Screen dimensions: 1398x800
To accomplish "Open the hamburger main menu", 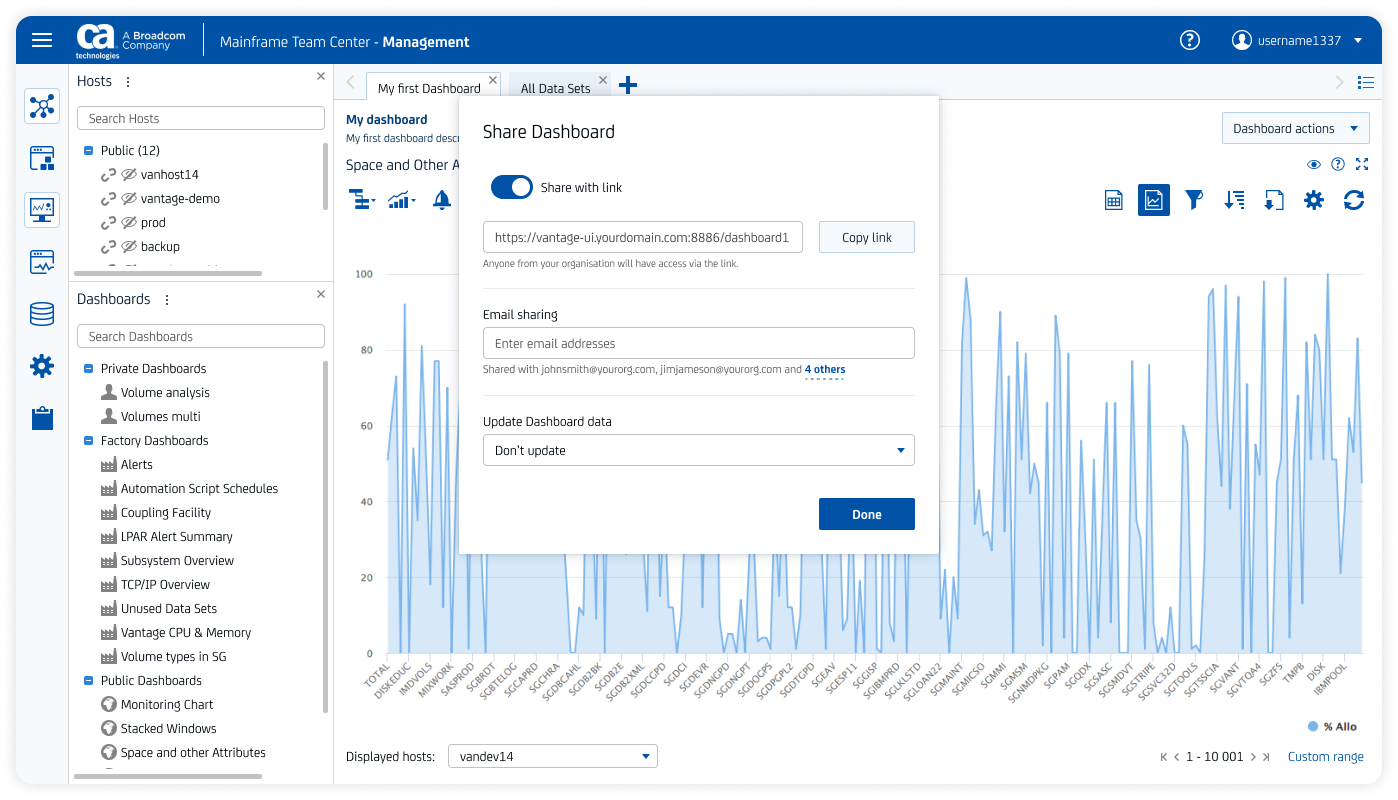I will [x=42, y=40].
